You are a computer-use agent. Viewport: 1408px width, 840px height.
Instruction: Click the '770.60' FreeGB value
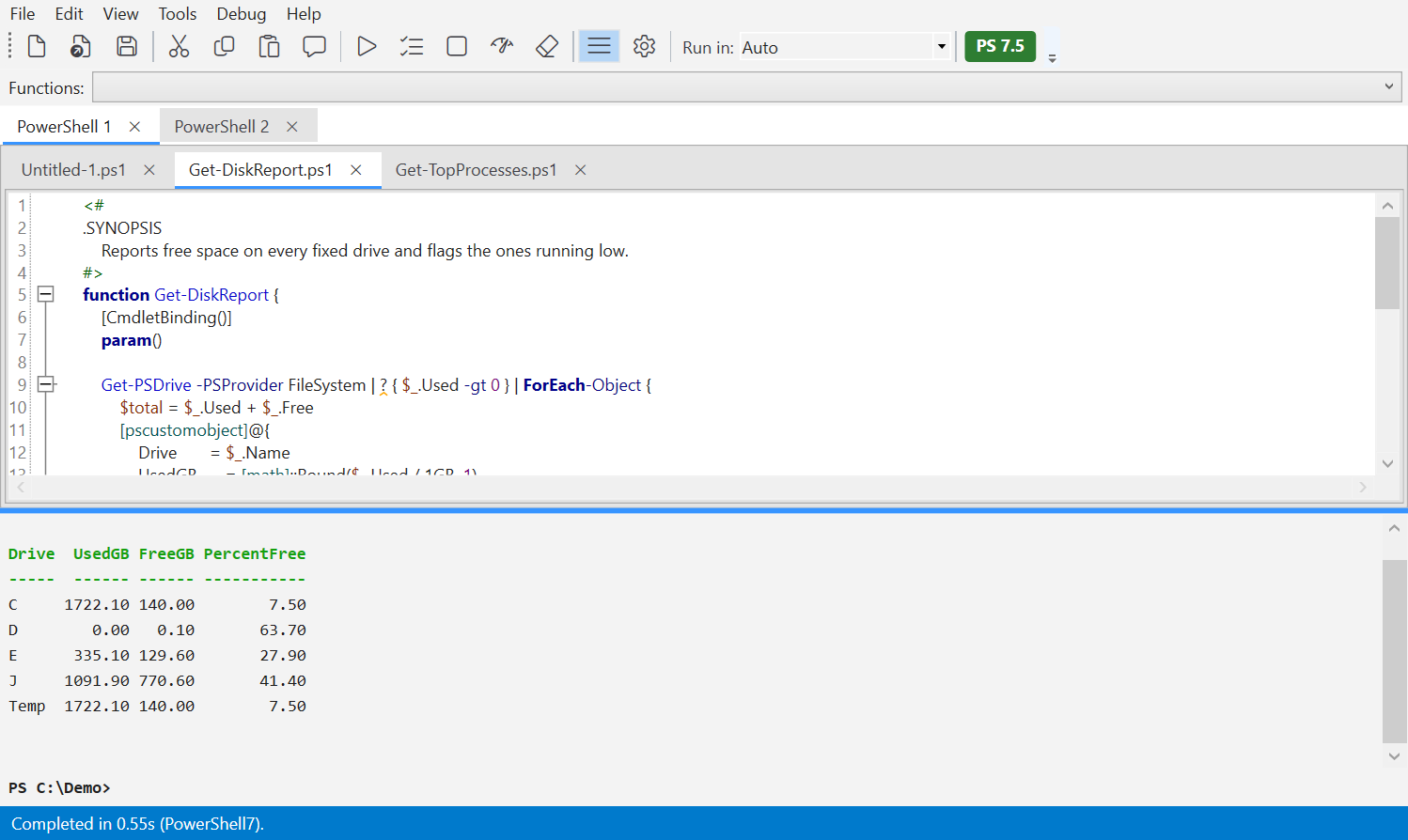click(x=166, y=681)
